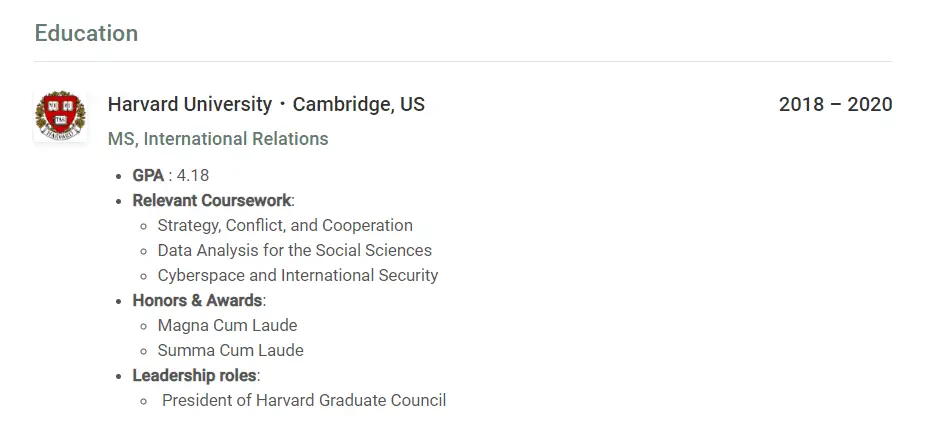Click Data Analysis for the Social Sciences
The width and height of the screenshot is (927, 437).
click(294, 251)
